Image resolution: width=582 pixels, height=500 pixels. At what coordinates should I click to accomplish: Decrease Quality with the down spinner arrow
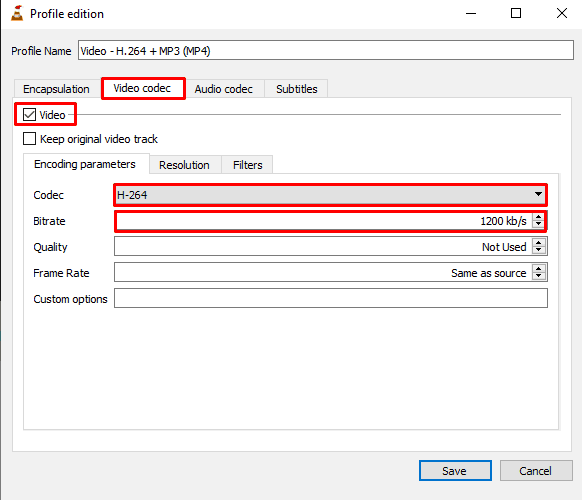[x=539, y=250]
